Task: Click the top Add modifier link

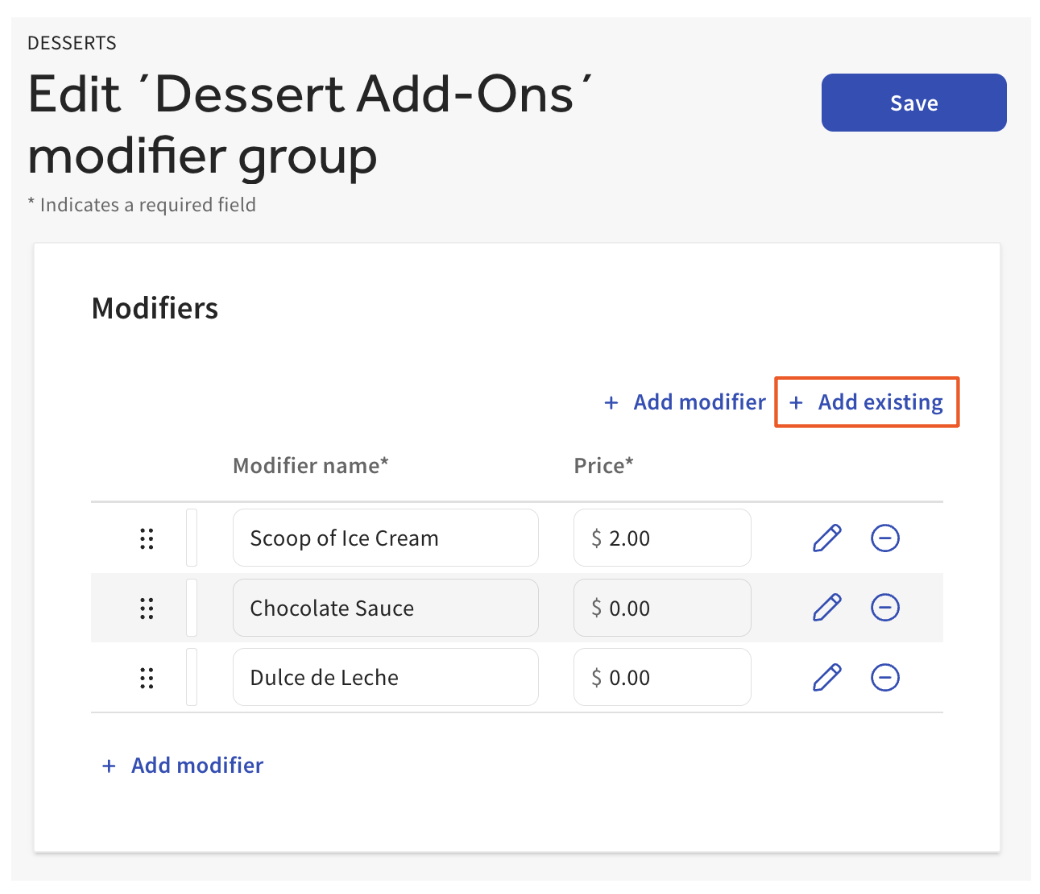Action: pos(686,402)
